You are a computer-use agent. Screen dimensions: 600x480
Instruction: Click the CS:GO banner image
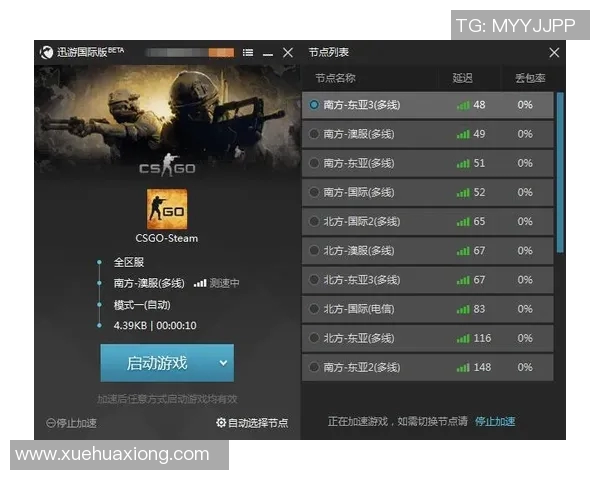167,122
